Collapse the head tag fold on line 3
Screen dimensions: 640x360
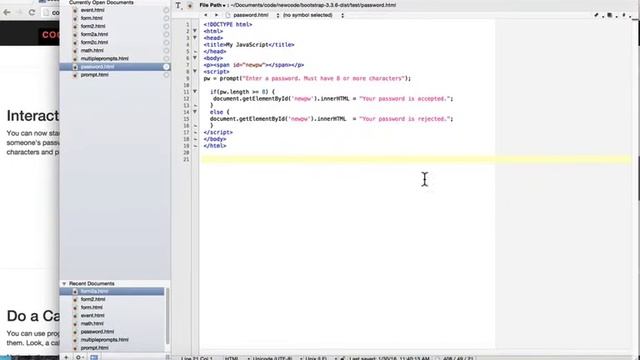[x=195, y=38]
